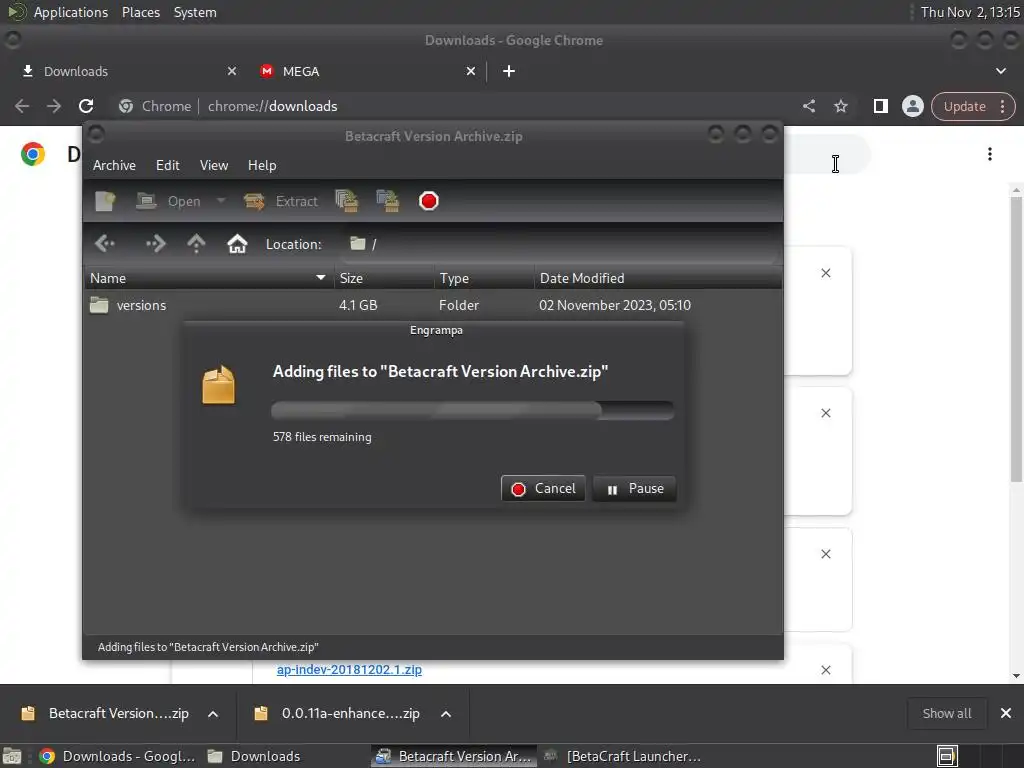The width and height of the screenshot is (1024, 768).
Task: Click the Location path field
Action: coord(560,244)
